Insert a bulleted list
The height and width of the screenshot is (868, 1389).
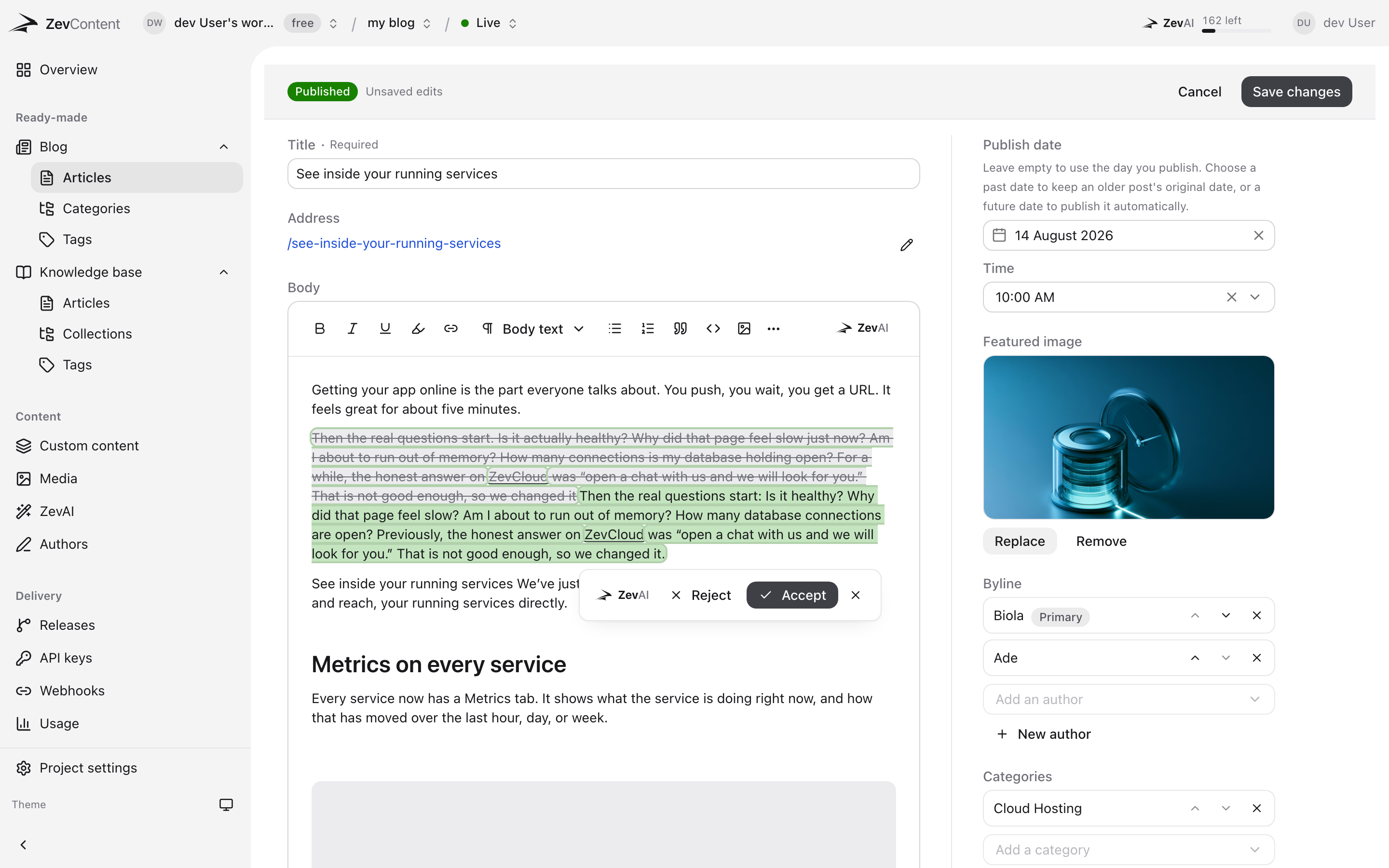(x=615, y=328)
